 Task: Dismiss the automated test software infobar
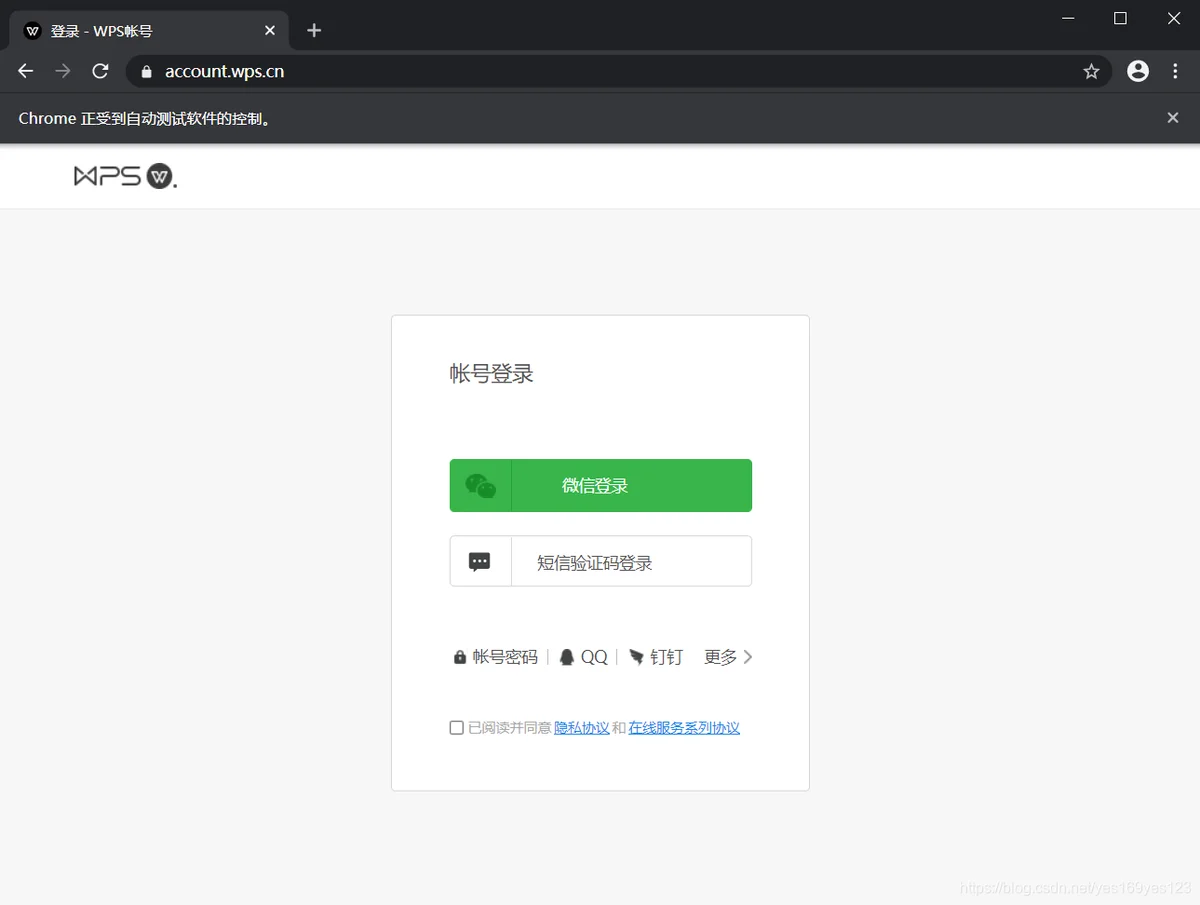point(1173,118)
